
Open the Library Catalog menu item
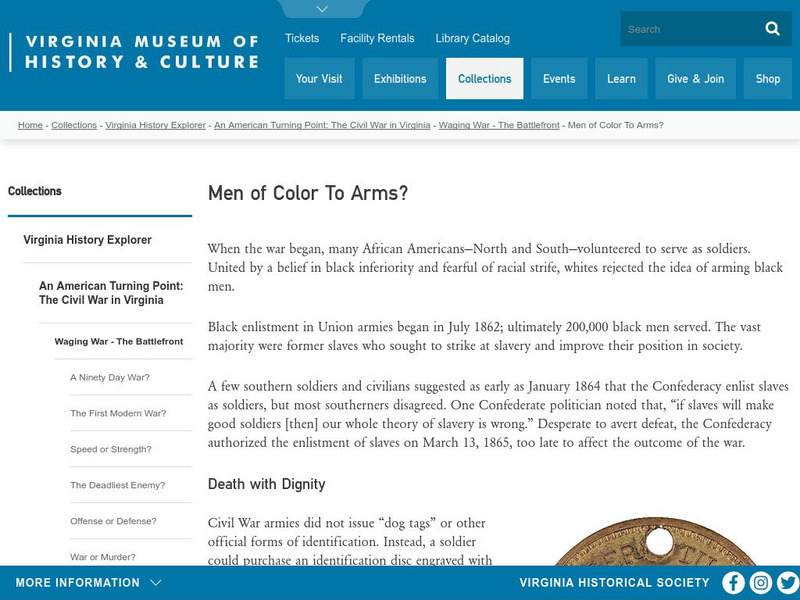point(471,38)
